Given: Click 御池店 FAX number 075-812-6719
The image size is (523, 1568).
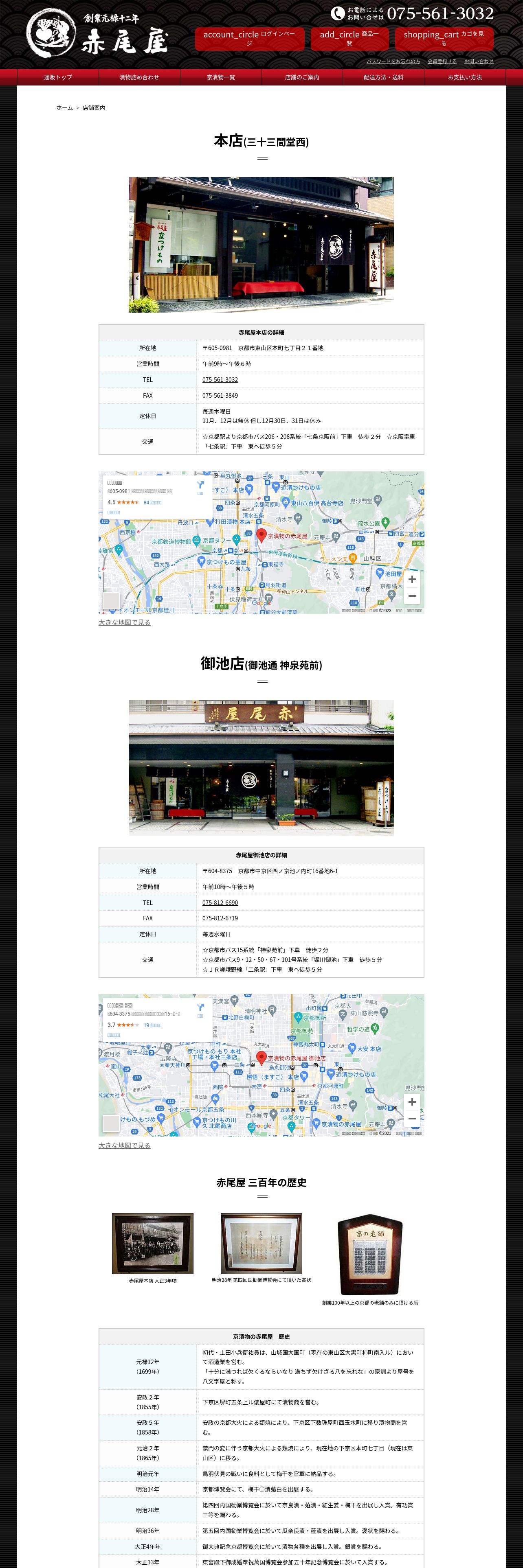Looking at the screenshot, I should [220, 918].
